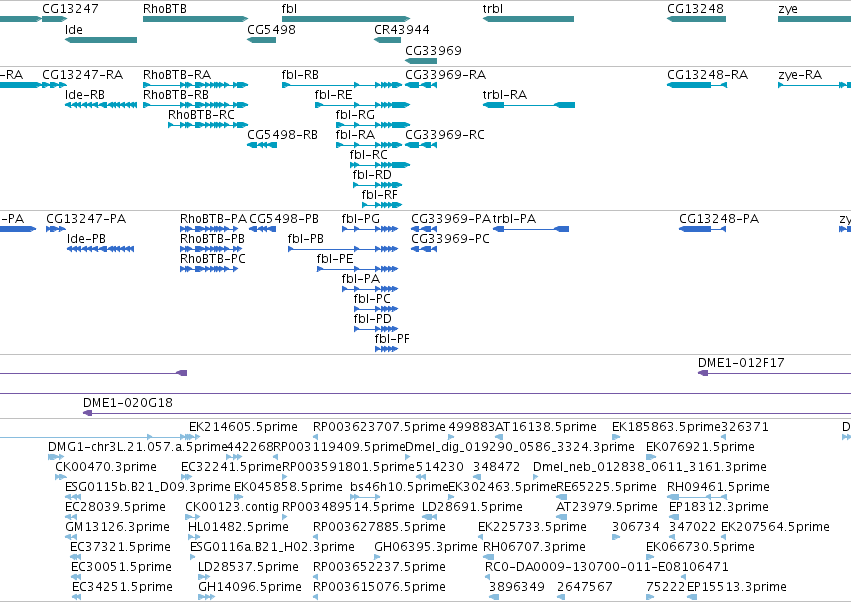851x602 pixels.
Task: Select the CG13247-PA protein label
Action: click(86, 219)
